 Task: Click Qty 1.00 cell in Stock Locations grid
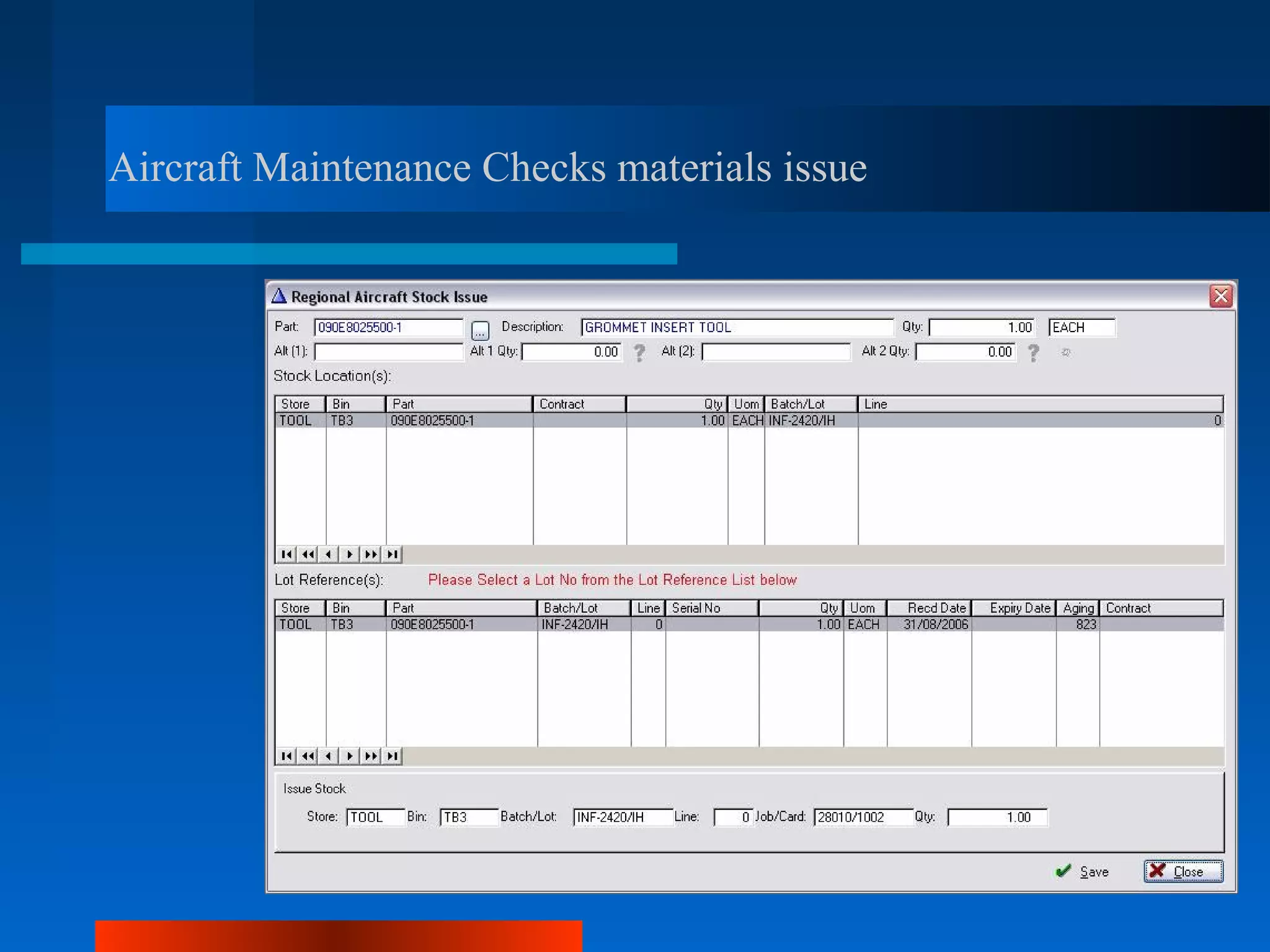coord(713,420)
